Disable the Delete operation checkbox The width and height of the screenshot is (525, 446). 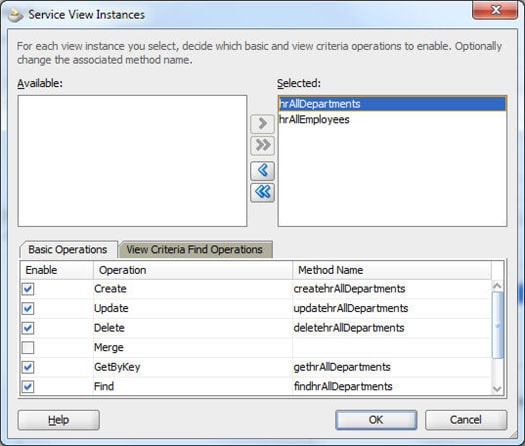[x=28, y=328]
